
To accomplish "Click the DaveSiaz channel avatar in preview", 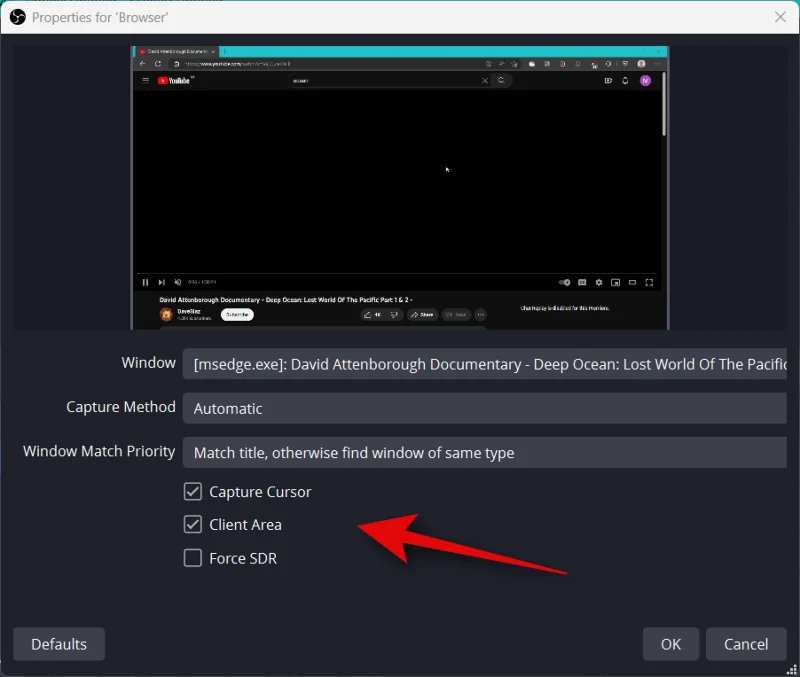I will 166,315.
